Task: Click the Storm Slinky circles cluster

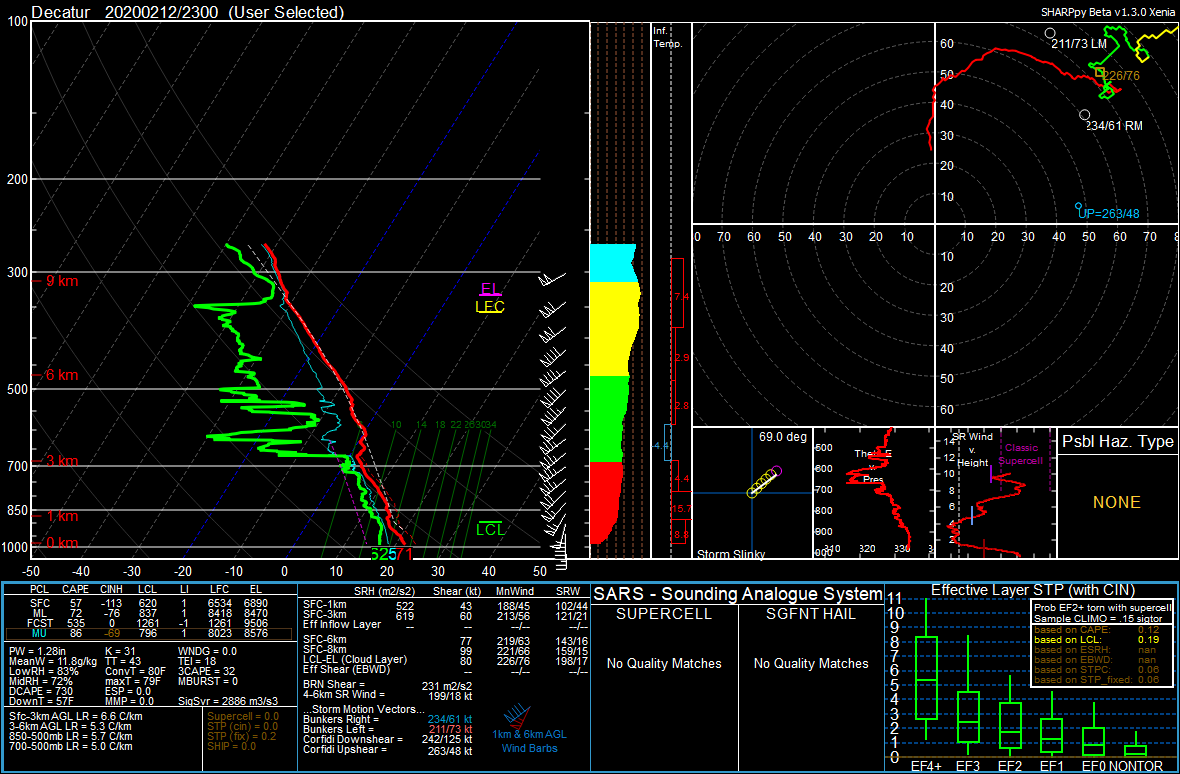Action: (x=764, y=482)
